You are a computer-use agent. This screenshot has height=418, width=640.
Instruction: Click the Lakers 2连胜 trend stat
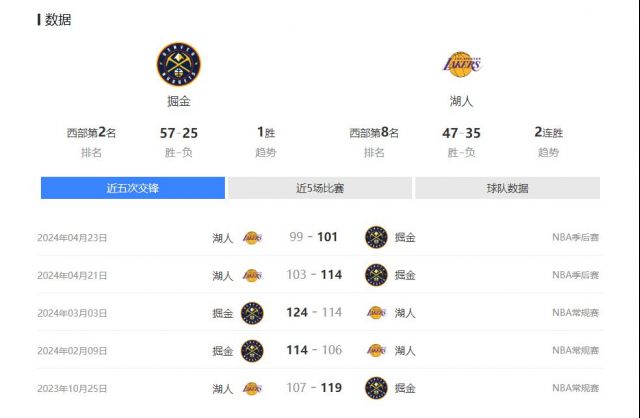point(549,132)
